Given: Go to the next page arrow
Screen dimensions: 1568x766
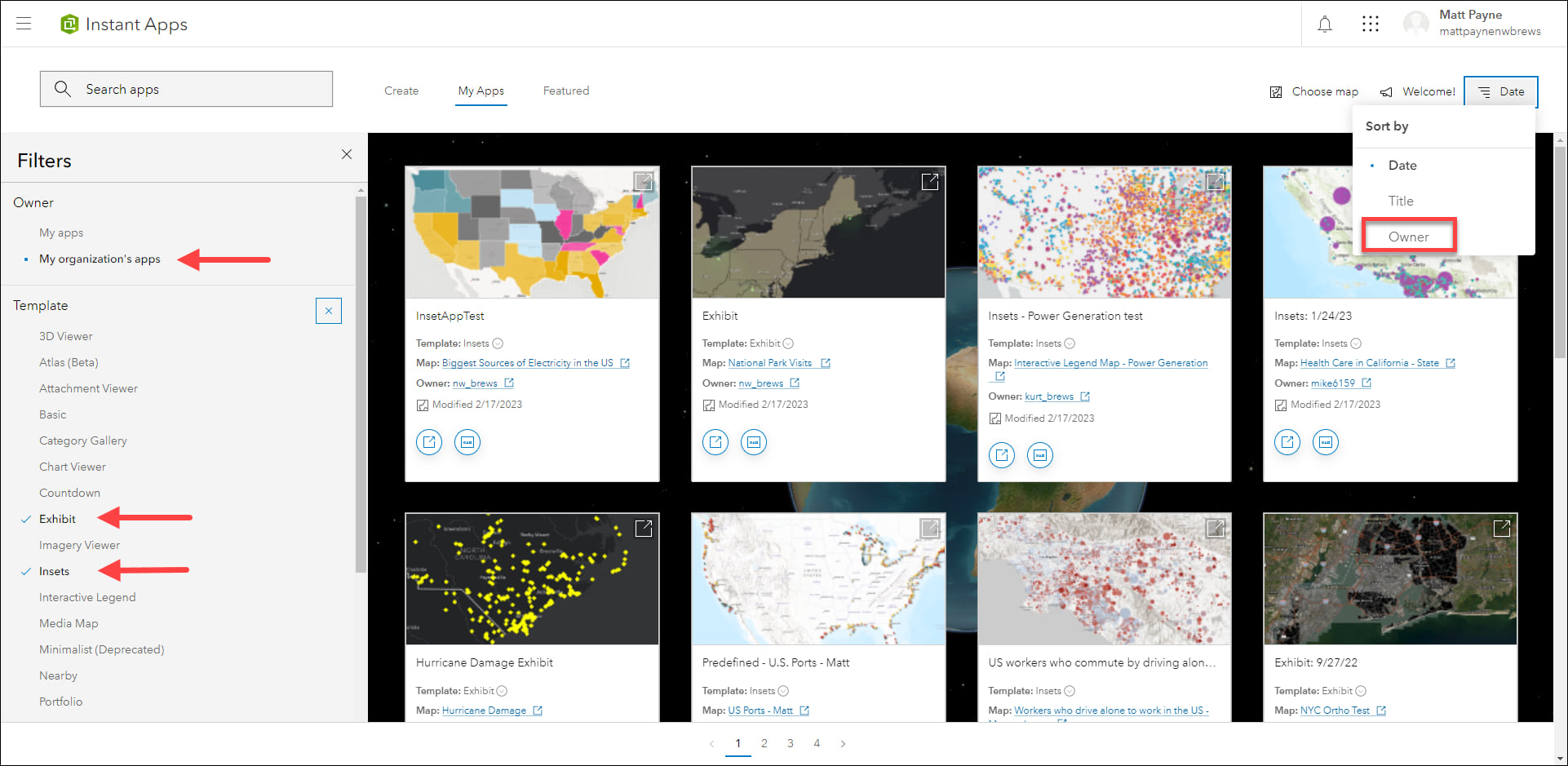Looking at the screenshot, I should [x=843, y=744].
